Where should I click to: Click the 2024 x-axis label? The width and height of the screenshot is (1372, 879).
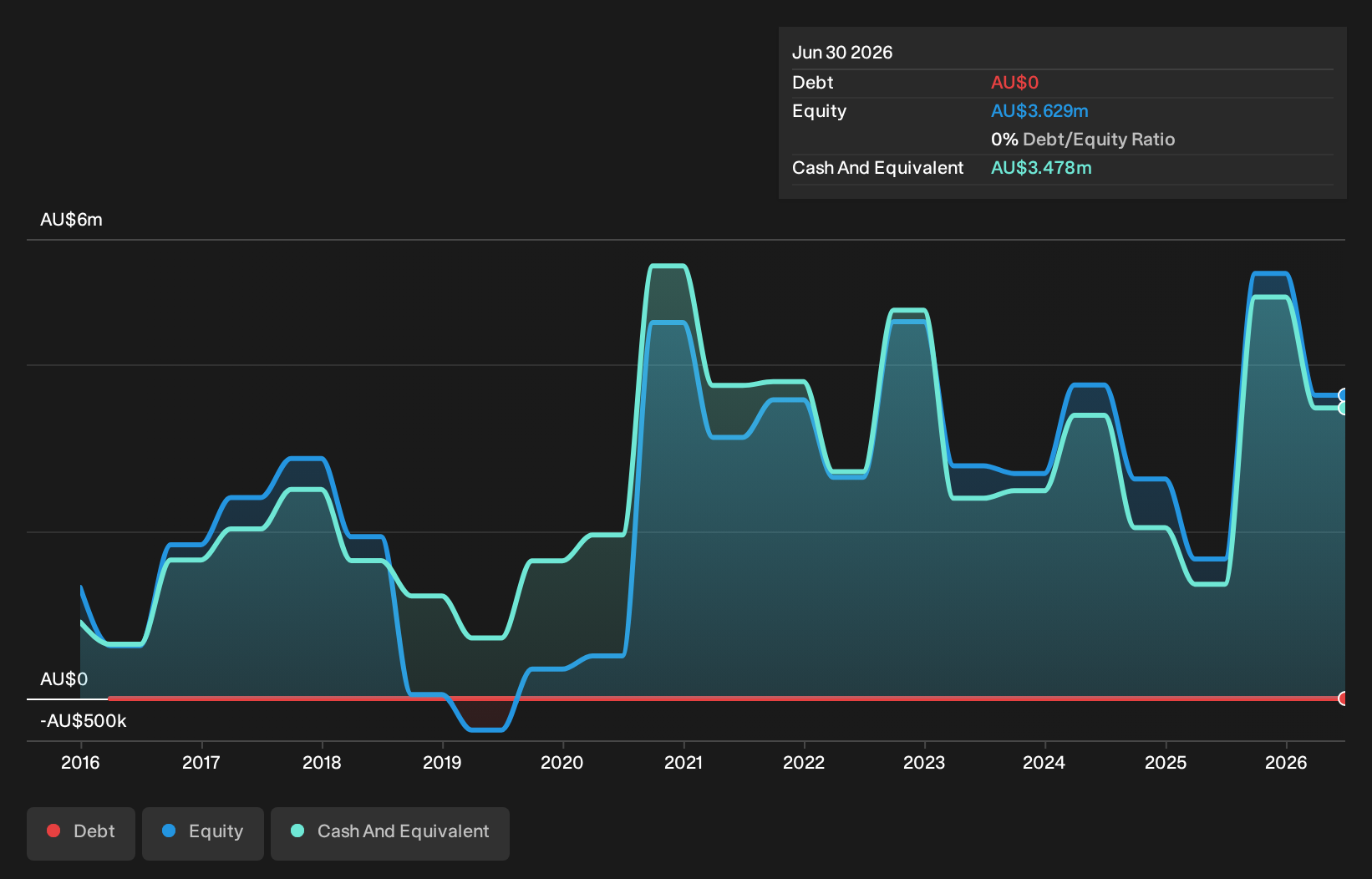click(1044, 762)
